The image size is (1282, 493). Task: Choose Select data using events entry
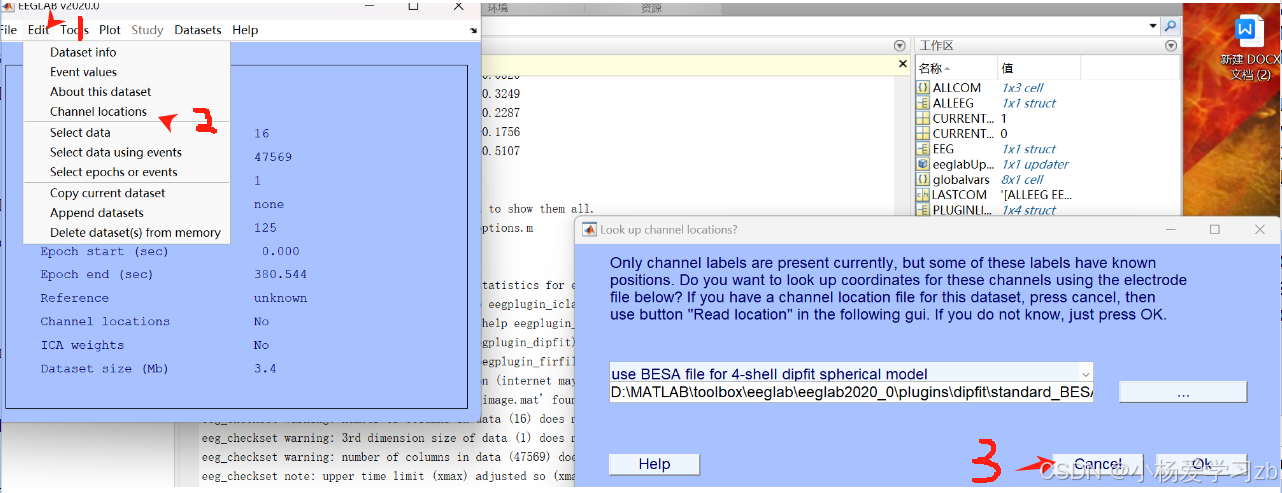click(x=126, y=153)
